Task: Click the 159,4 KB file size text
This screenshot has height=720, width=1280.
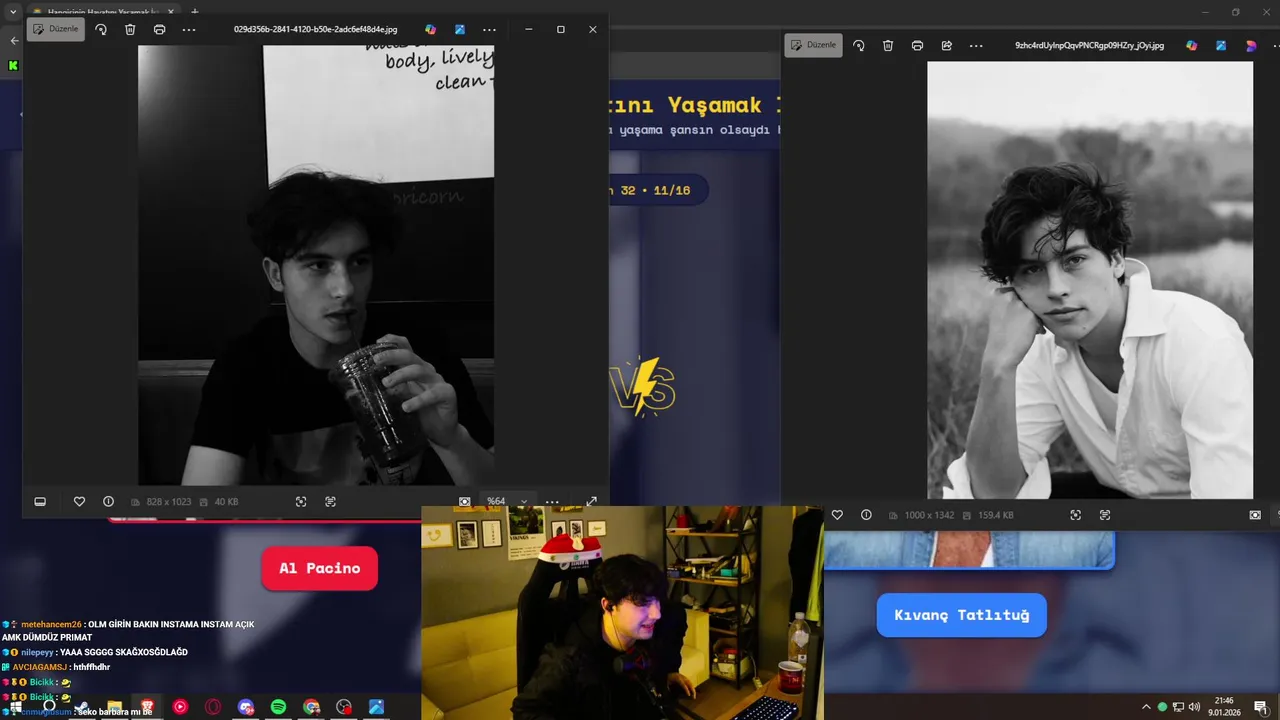Action: (x=995, y=515)
